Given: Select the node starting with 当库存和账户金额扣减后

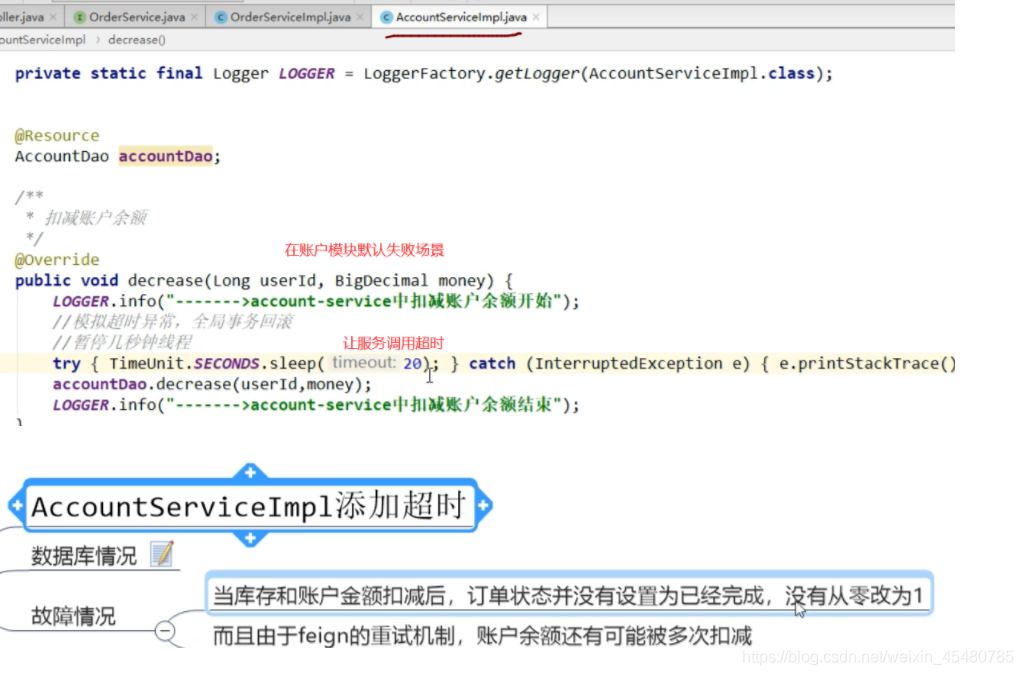Looking at the screenshot, I should click(568, 595).
